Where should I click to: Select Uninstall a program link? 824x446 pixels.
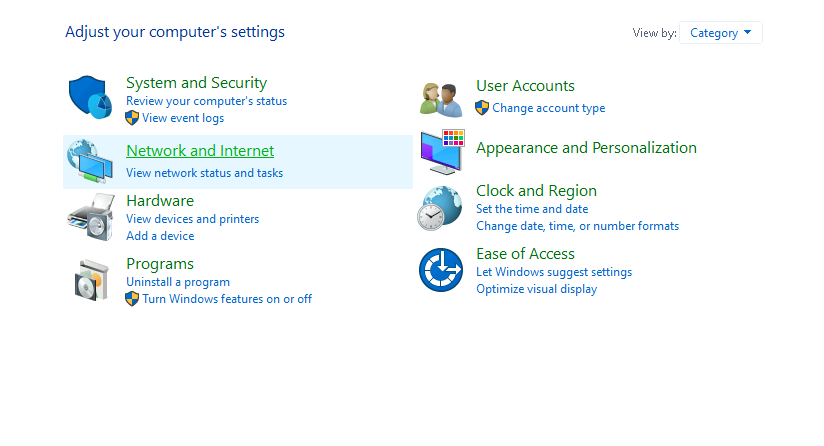click(x=178, y=282)
